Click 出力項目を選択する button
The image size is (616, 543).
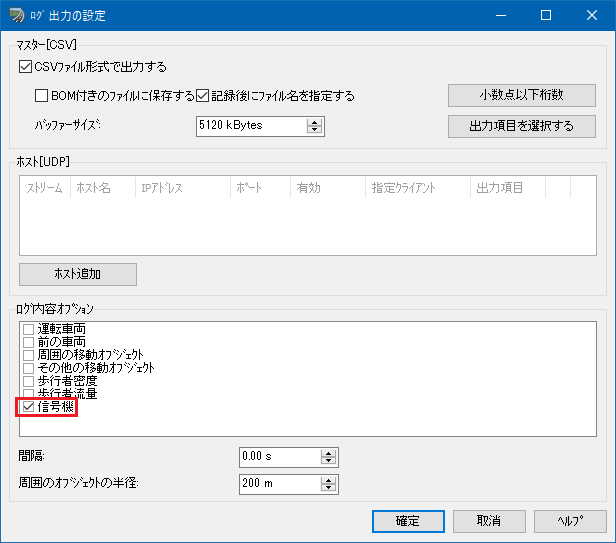pos(522,126)
